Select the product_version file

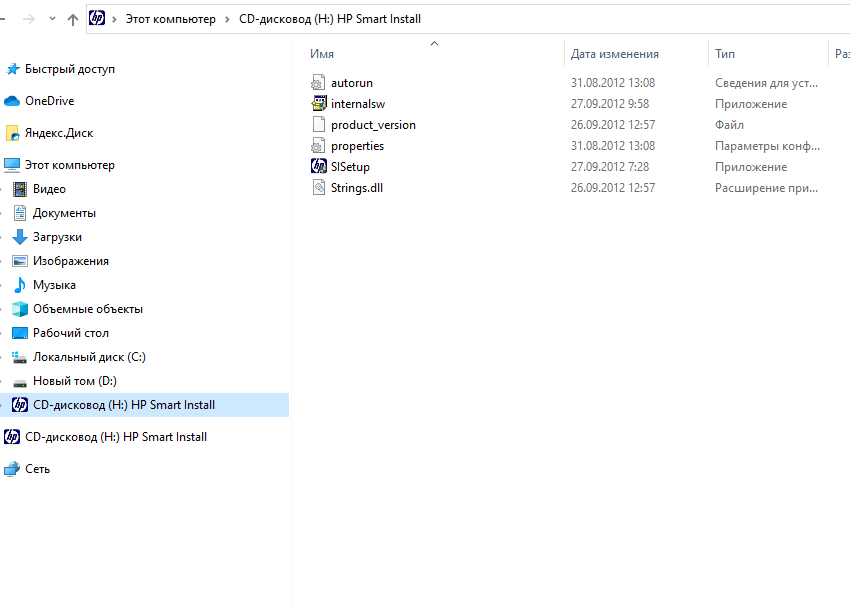pyautogui.click(x=372, y=125)
